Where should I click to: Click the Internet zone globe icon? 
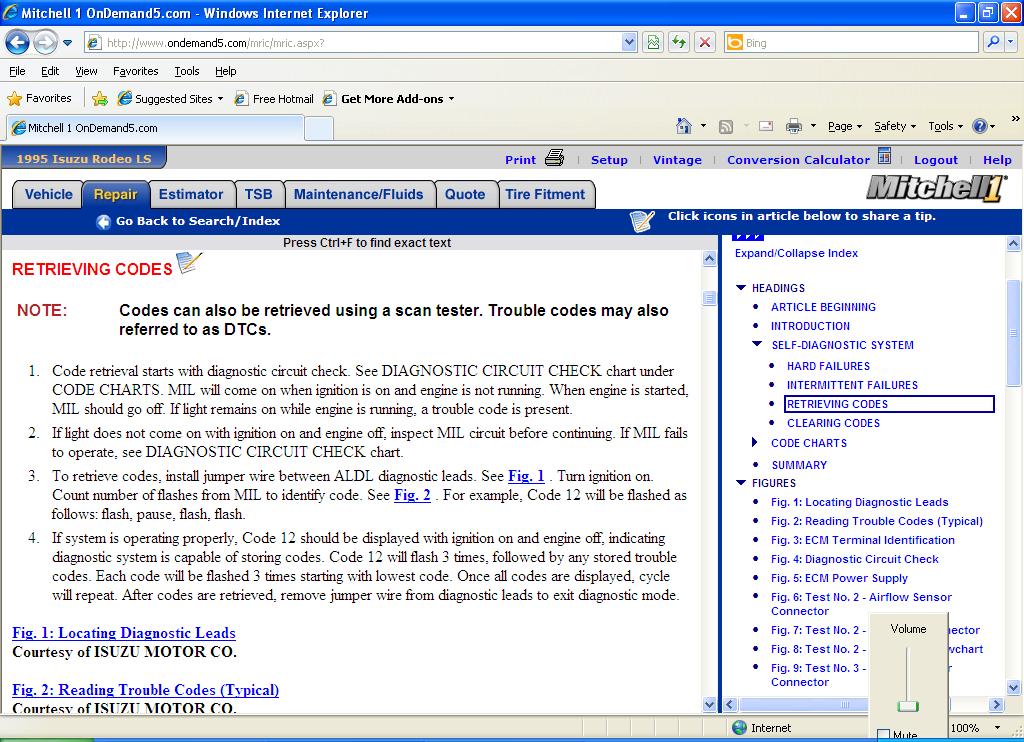point(739,728)
